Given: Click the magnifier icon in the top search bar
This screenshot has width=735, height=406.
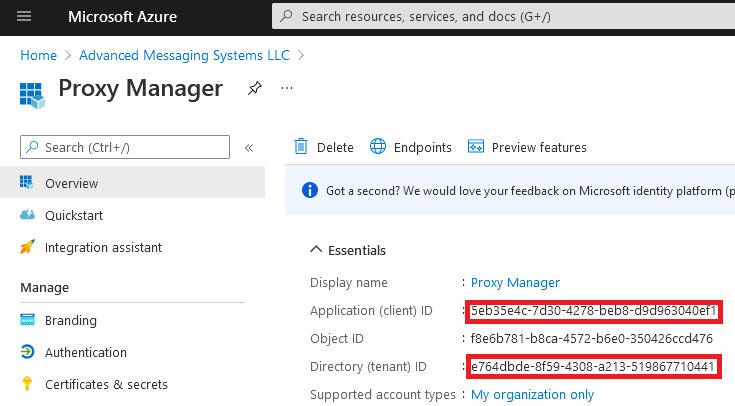Looking at the screenshot, I should (286, 16).
